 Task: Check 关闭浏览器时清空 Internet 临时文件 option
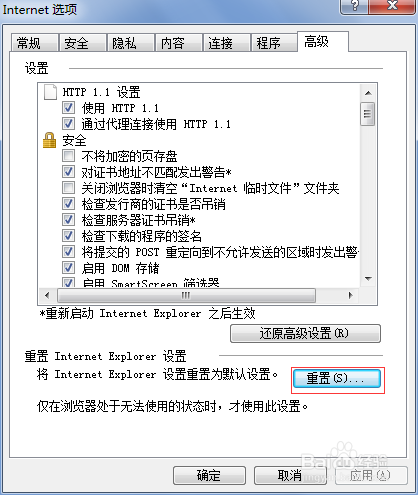[x=68, y=188]
